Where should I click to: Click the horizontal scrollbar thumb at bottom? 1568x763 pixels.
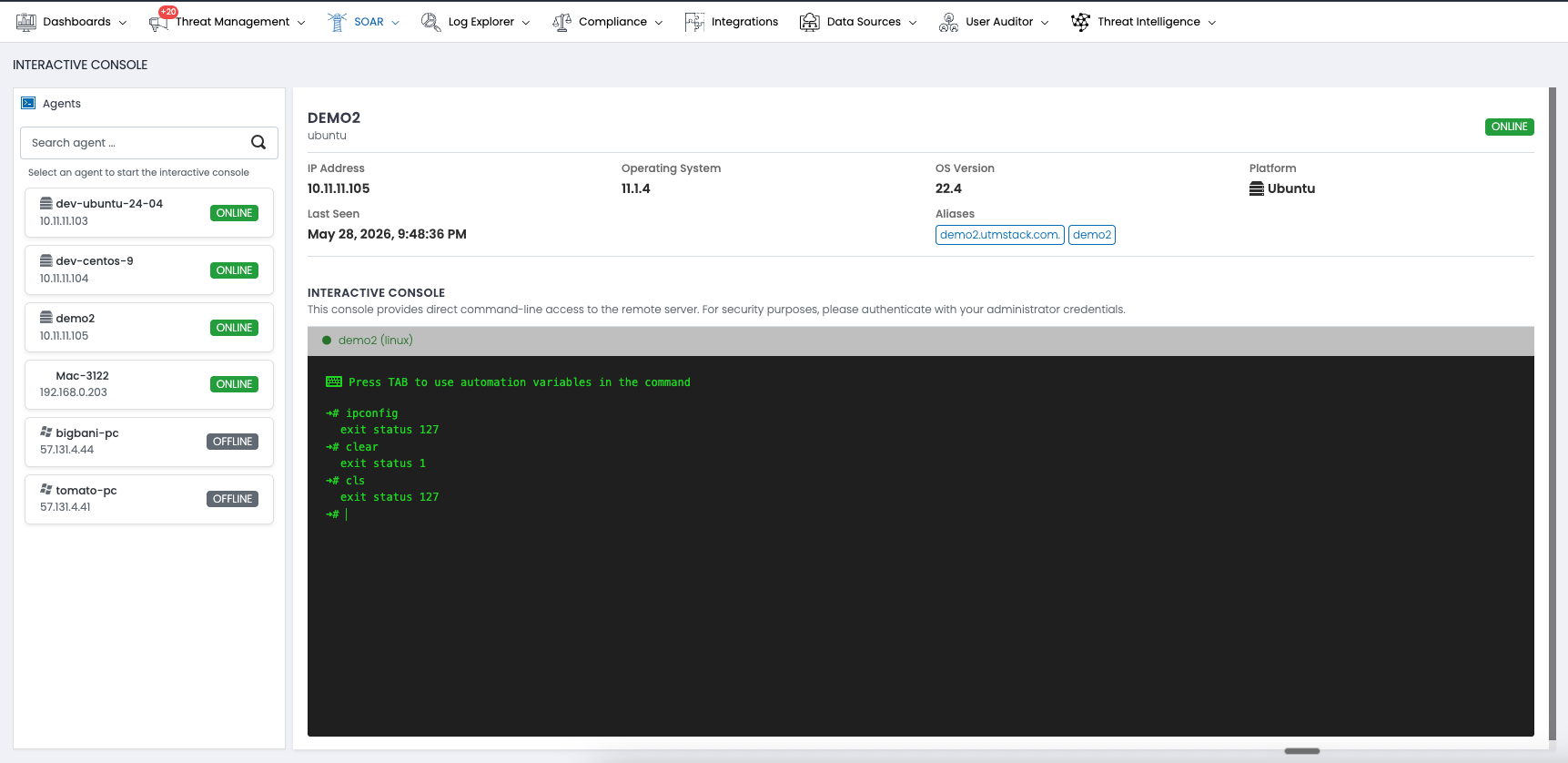coord(1302,751)
